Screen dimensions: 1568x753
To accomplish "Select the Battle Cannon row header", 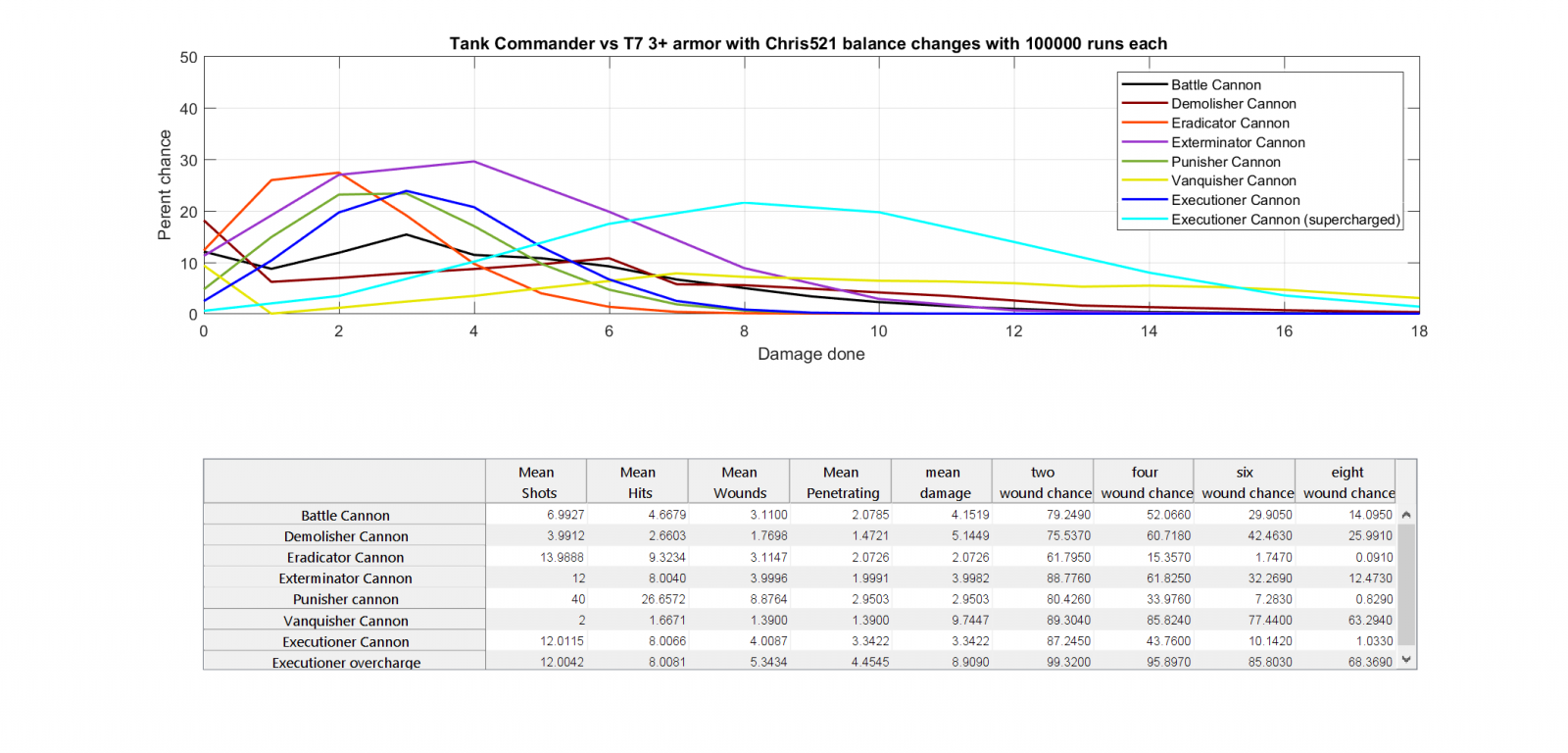I will [345, 516].
